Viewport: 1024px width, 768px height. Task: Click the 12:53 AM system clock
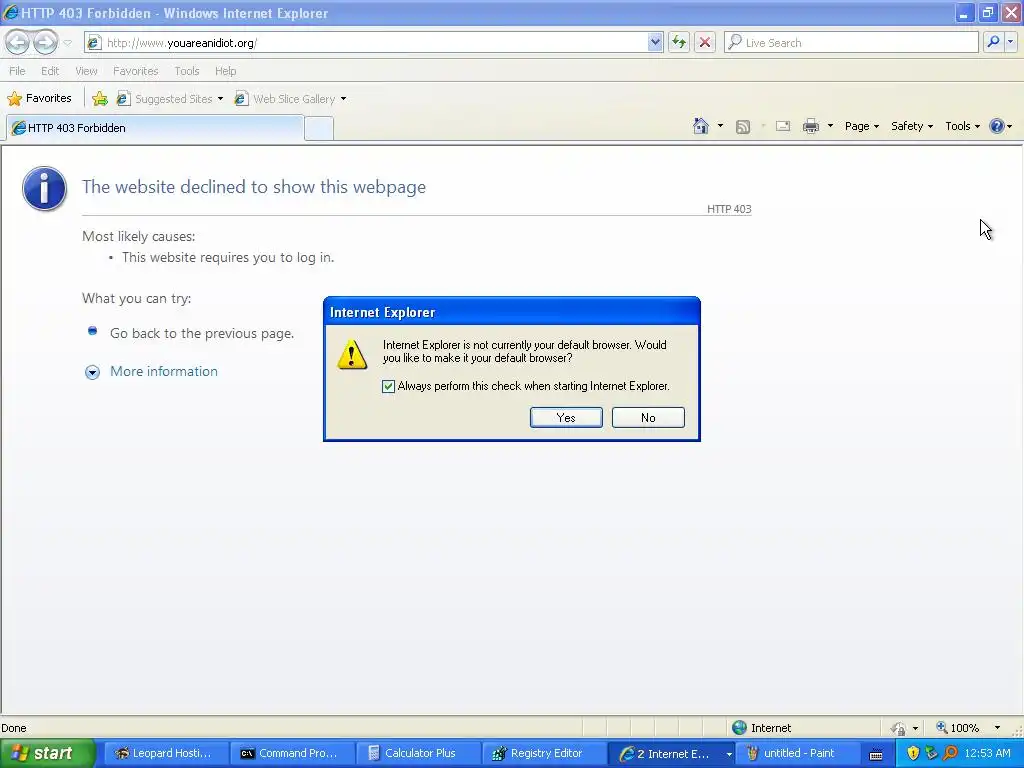point(987,754)
